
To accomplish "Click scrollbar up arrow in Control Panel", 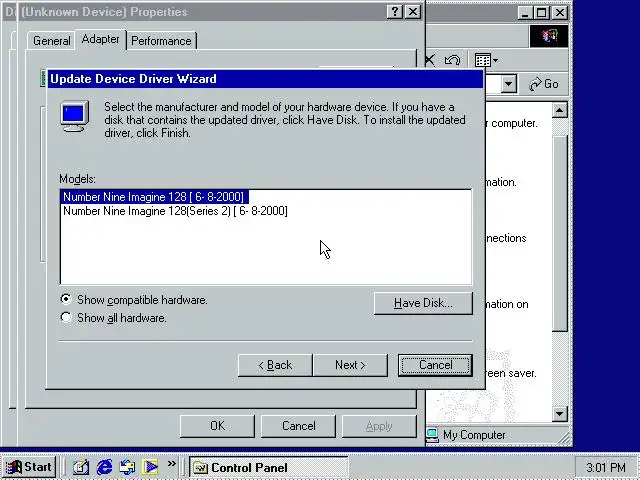I will [560, 110].
